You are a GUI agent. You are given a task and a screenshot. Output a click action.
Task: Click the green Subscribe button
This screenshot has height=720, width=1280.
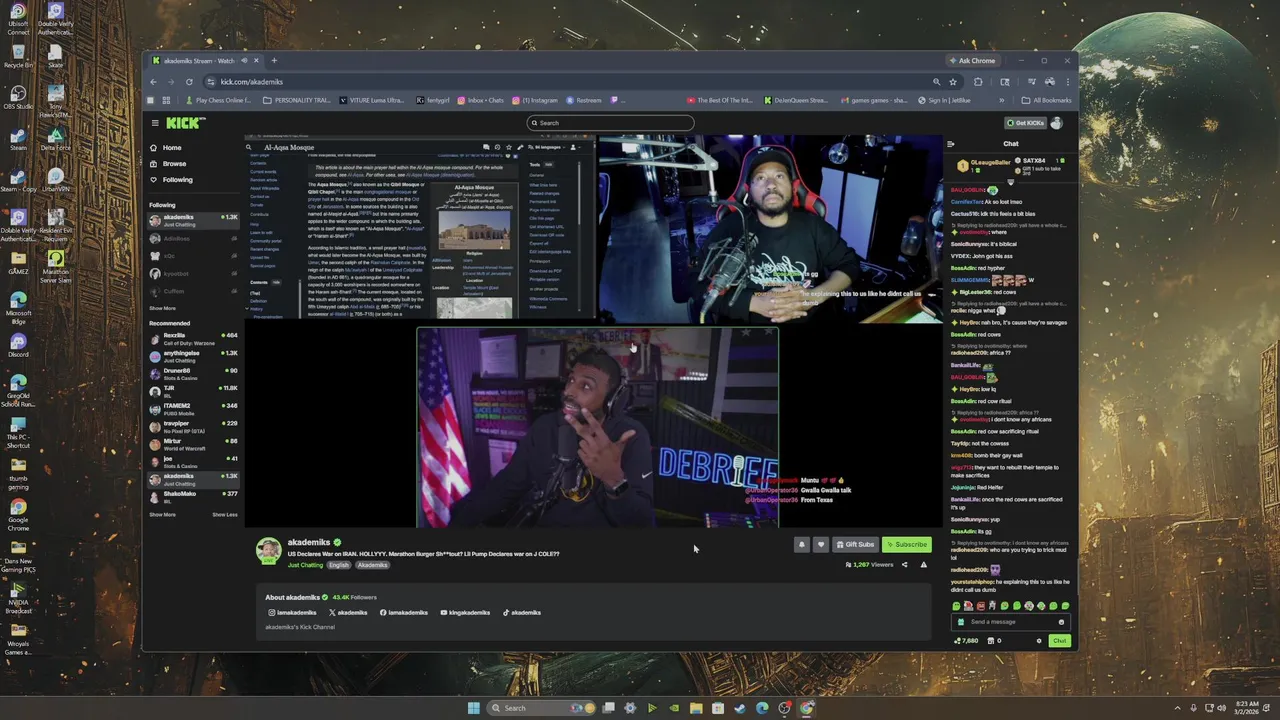[x=907, y=545]
